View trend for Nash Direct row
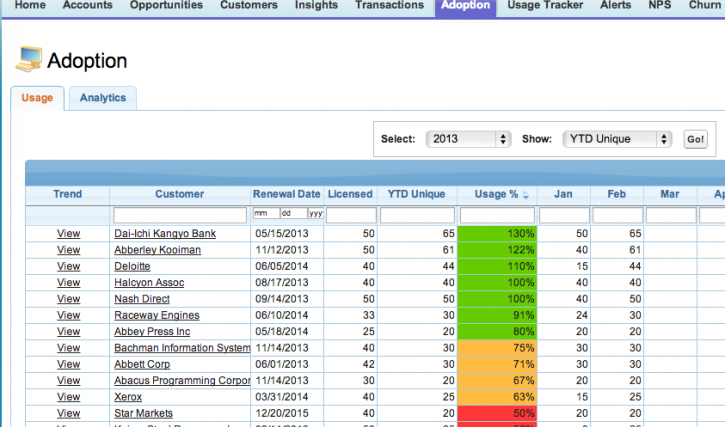 click(68, 299)
